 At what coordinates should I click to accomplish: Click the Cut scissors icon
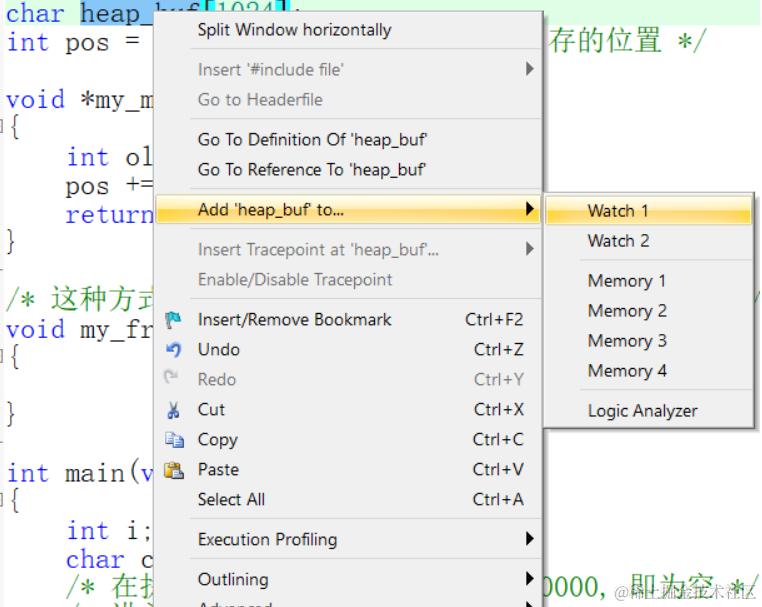point(173,410)
